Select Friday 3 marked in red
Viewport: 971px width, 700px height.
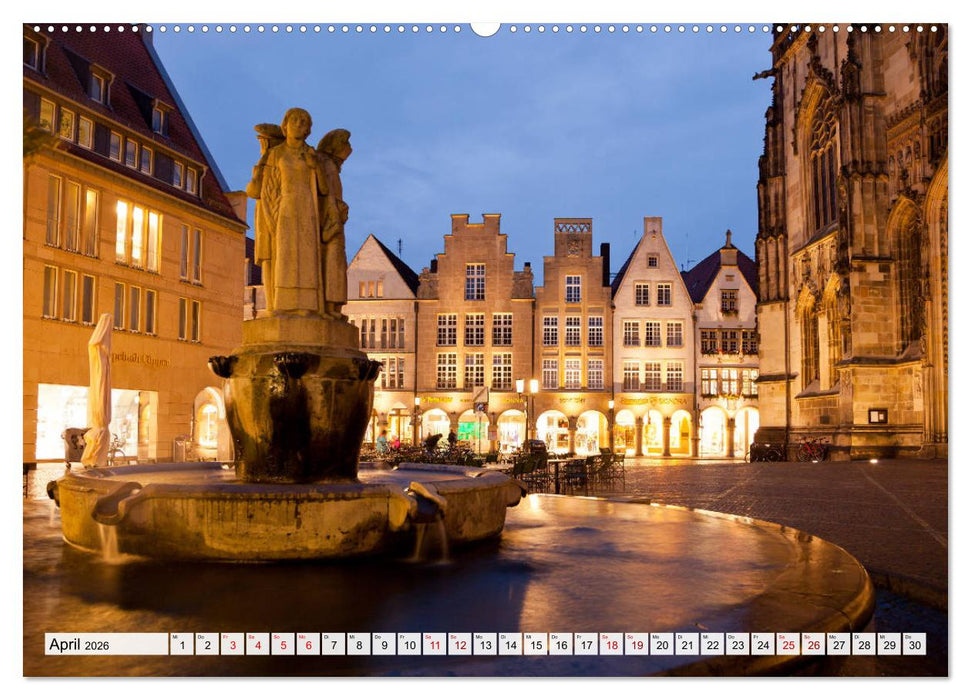tap(232, 644)
